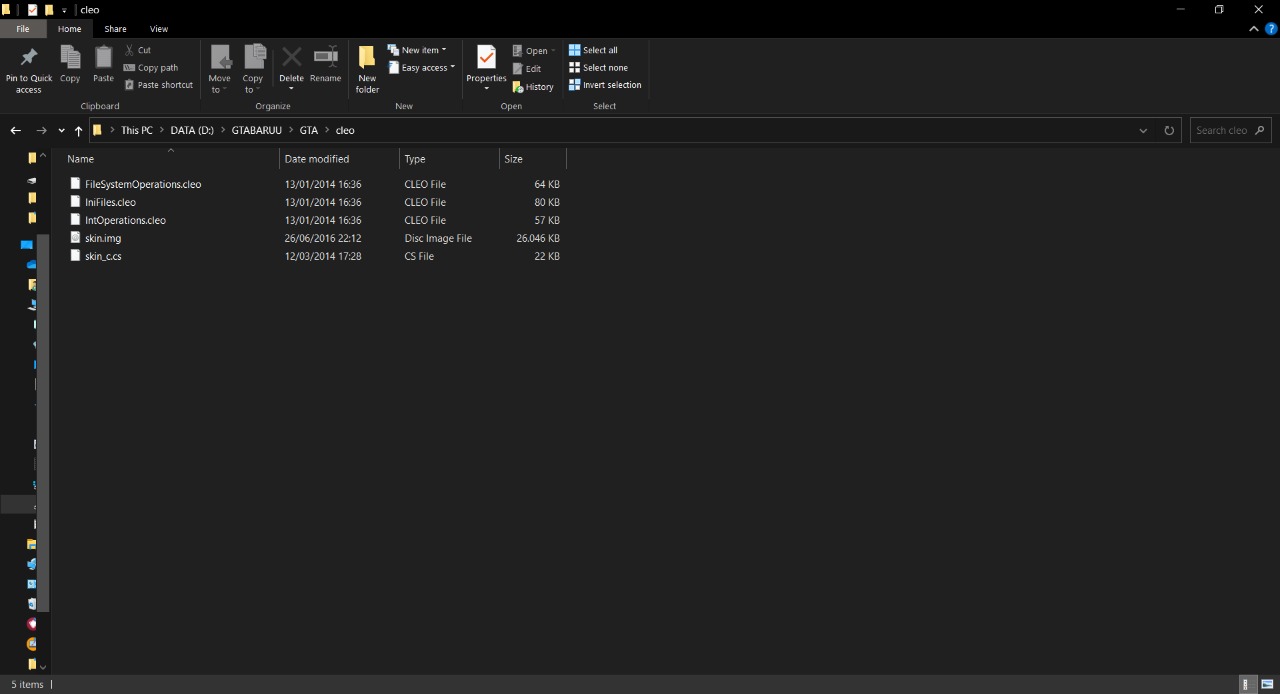The height and width of the screenshot is (694, 1280).
Task: Switch to the Home tab
Action: (x=69, y=29)
